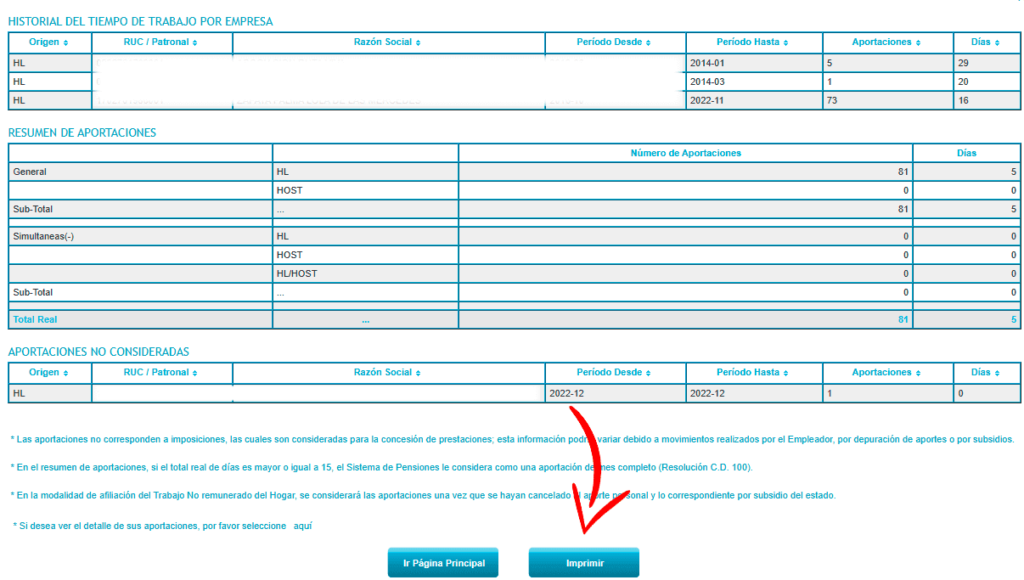Click the Resumen de Aportaciones heading

pyautogui.click(x=82, y=133)
